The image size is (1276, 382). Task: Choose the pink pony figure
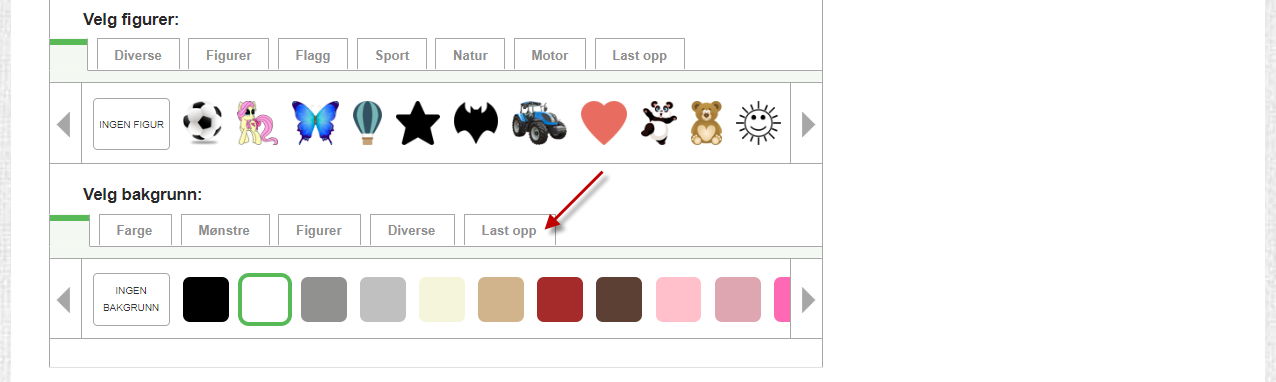(257, 124)
